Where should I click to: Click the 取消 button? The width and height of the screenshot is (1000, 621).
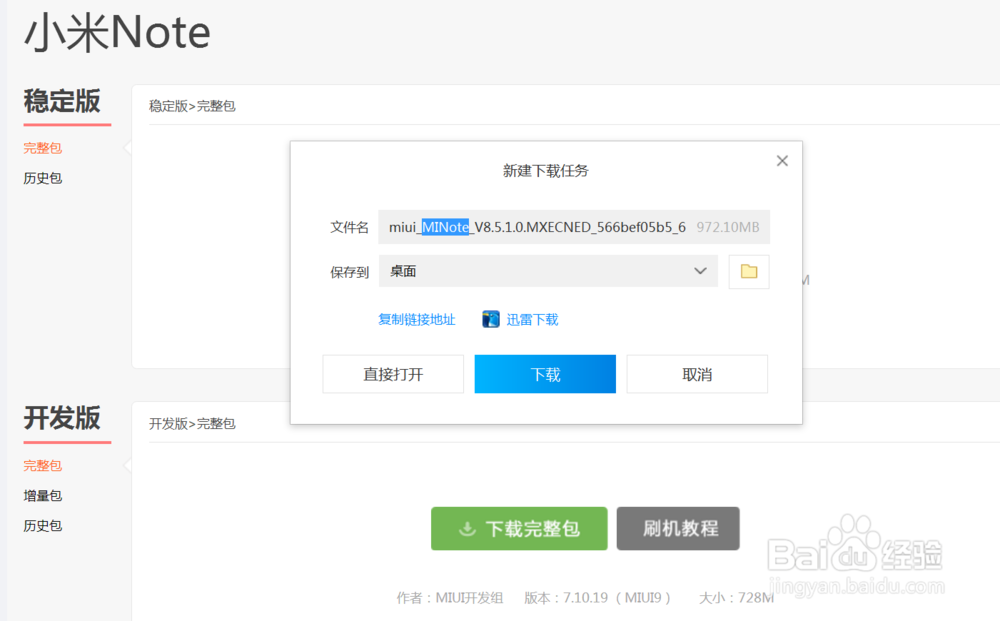click(x=697, y=374)
